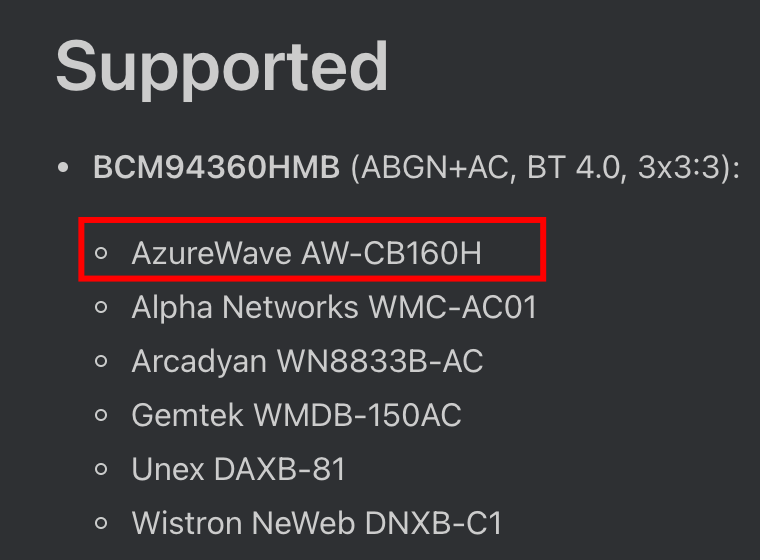The width and height of the screenshot is (760, 560).
Task: Click the Supported heading
Action: pos(221,67)
